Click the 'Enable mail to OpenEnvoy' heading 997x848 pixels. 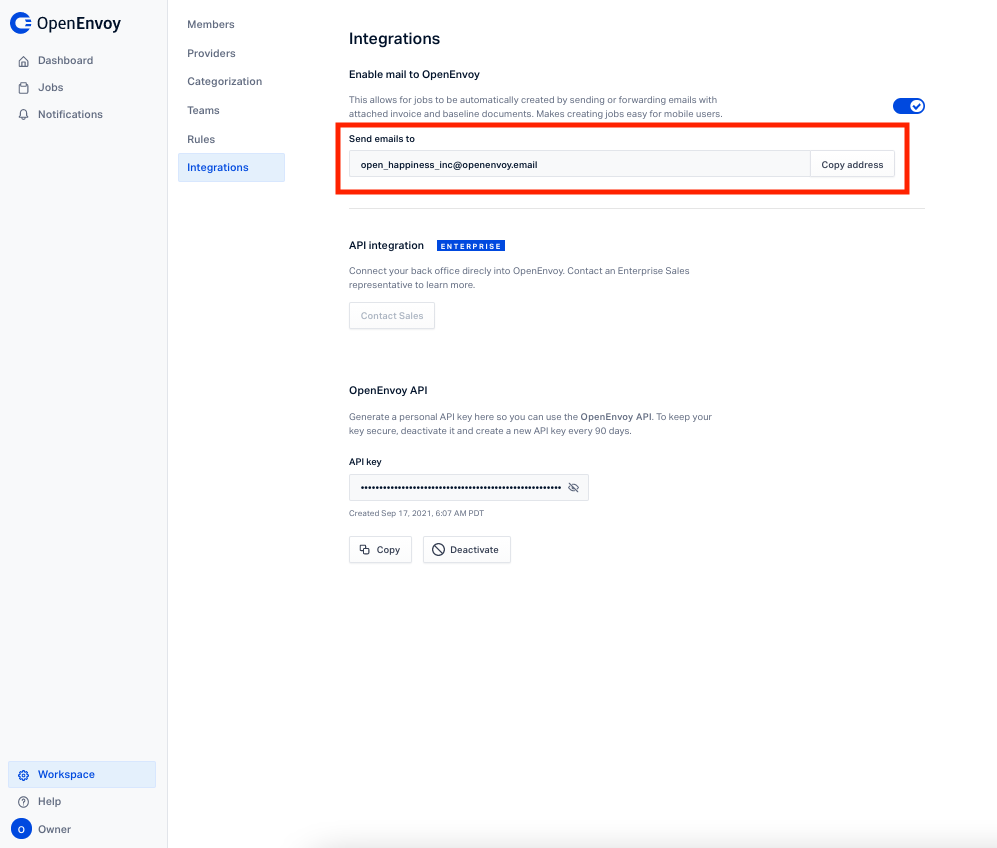tap(414, 74)
